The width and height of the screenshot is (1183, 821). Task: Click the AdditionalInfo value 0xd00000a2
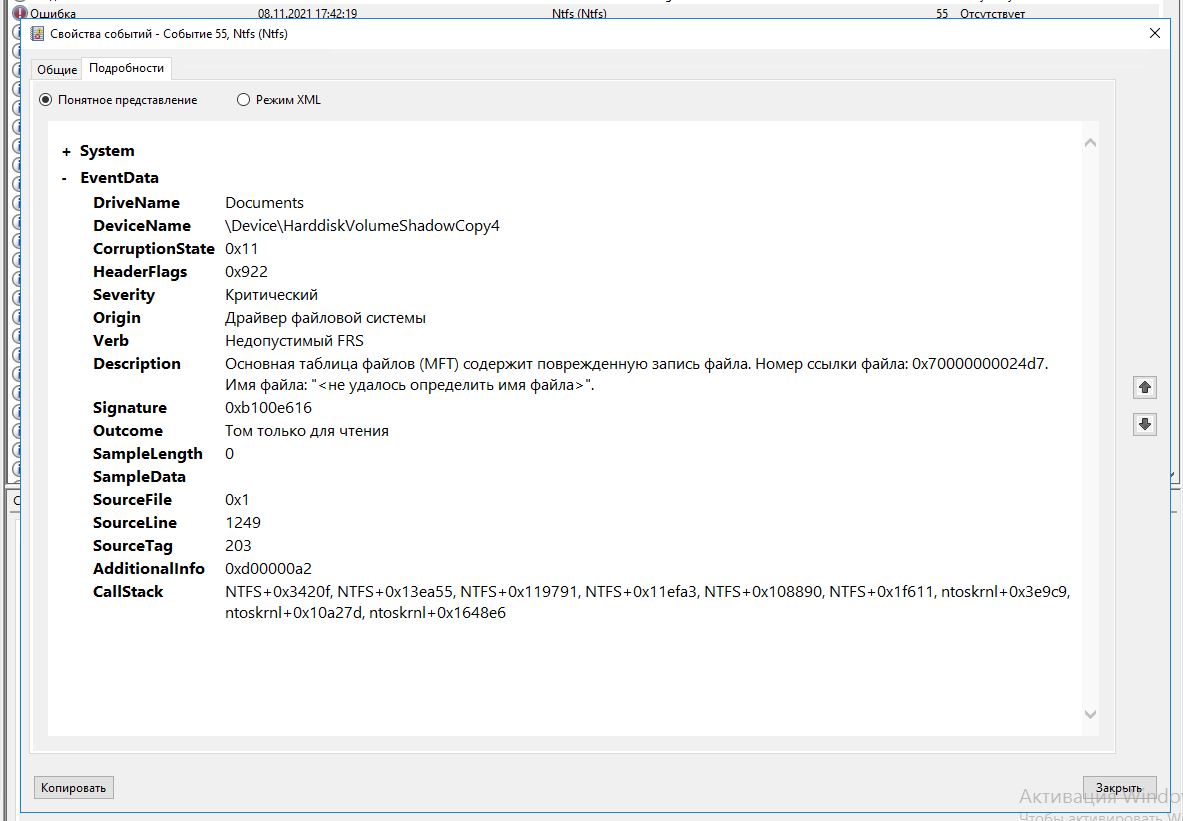coord(268,569)
